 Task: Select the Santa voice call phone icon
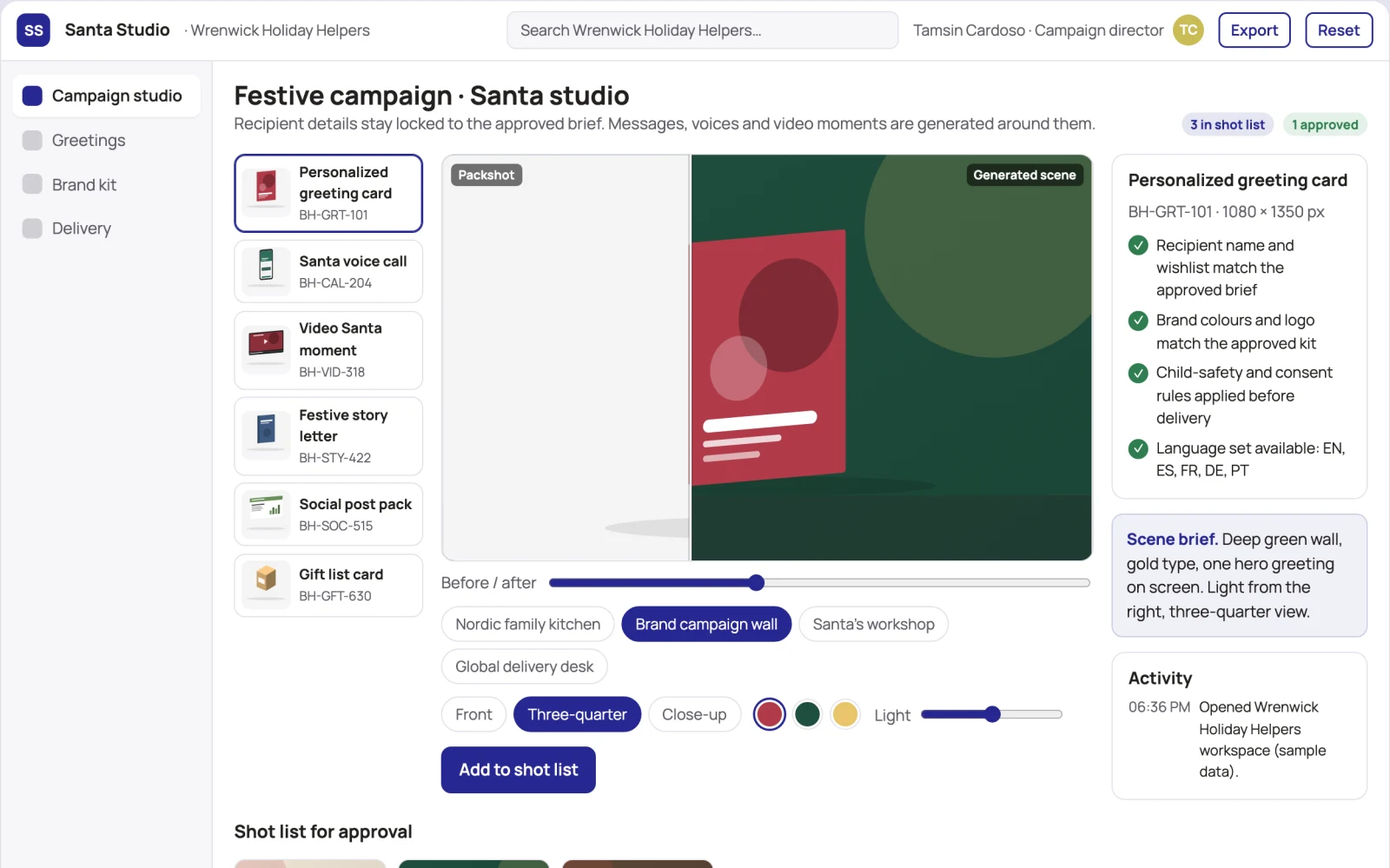[x=266, y=271]
